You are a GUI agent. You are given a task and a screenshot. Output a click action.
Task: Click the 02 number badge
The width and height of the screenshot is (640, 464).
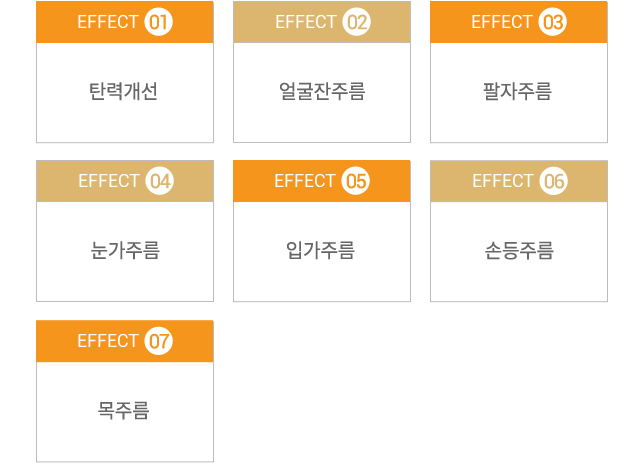[356, 22]
